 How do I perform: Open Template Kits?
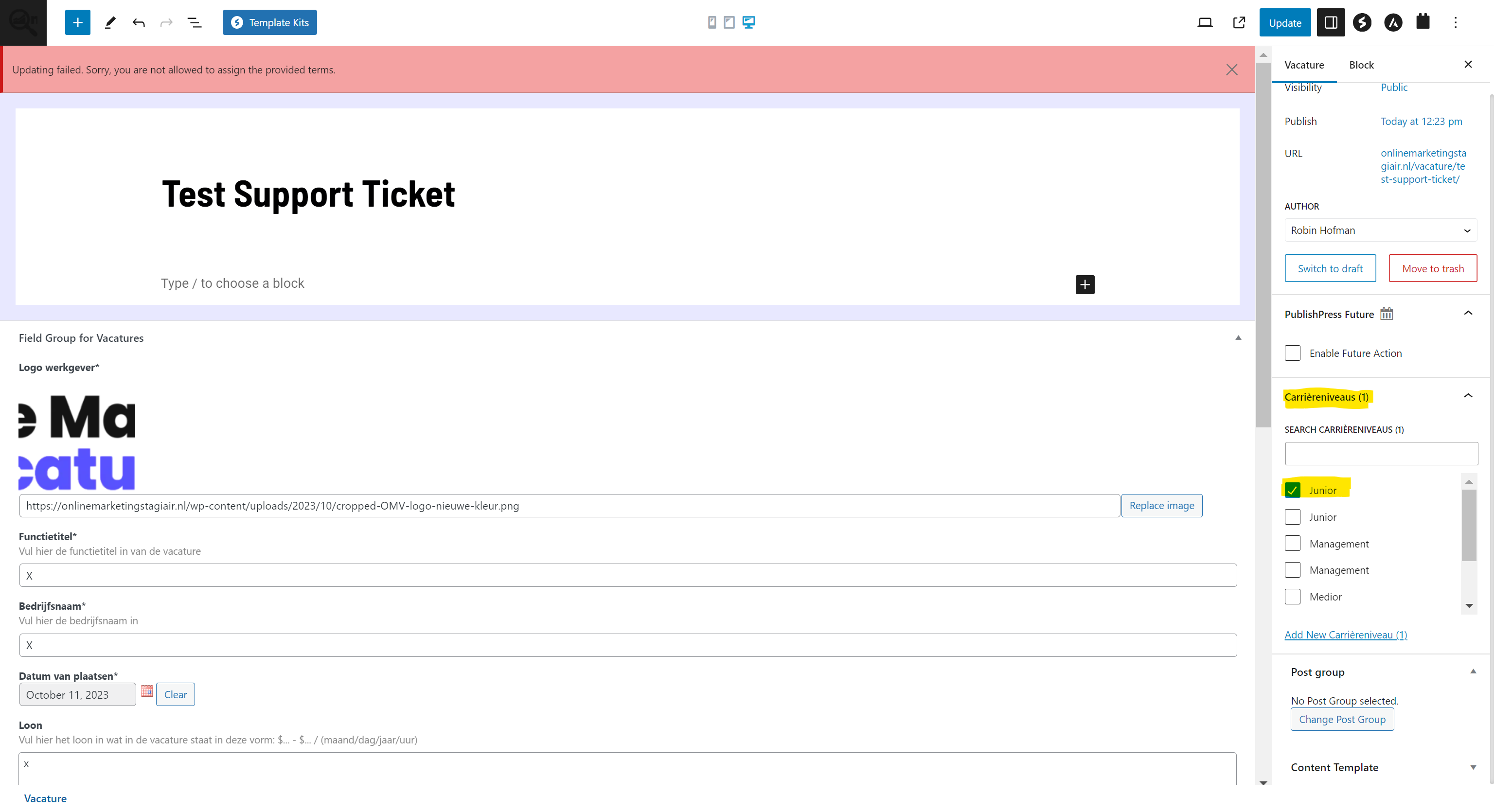click(x=270, y=23)
